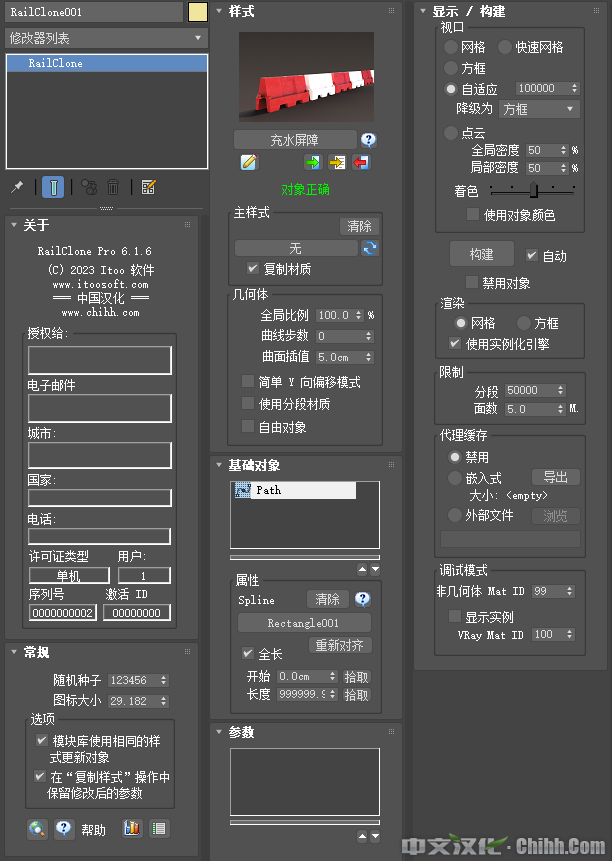
Task: Click the 构建 build button
Action: click(x=481, y=254)
